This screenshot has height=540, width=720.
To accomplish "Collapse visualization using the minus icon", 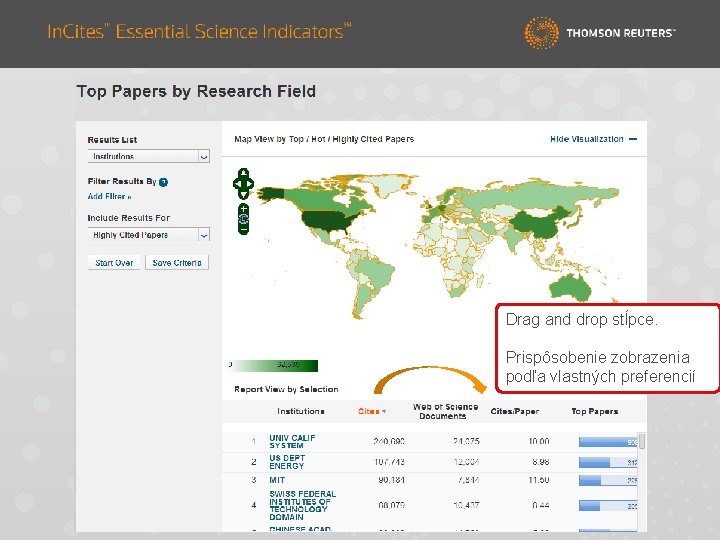I will click(x=633, y=139).
